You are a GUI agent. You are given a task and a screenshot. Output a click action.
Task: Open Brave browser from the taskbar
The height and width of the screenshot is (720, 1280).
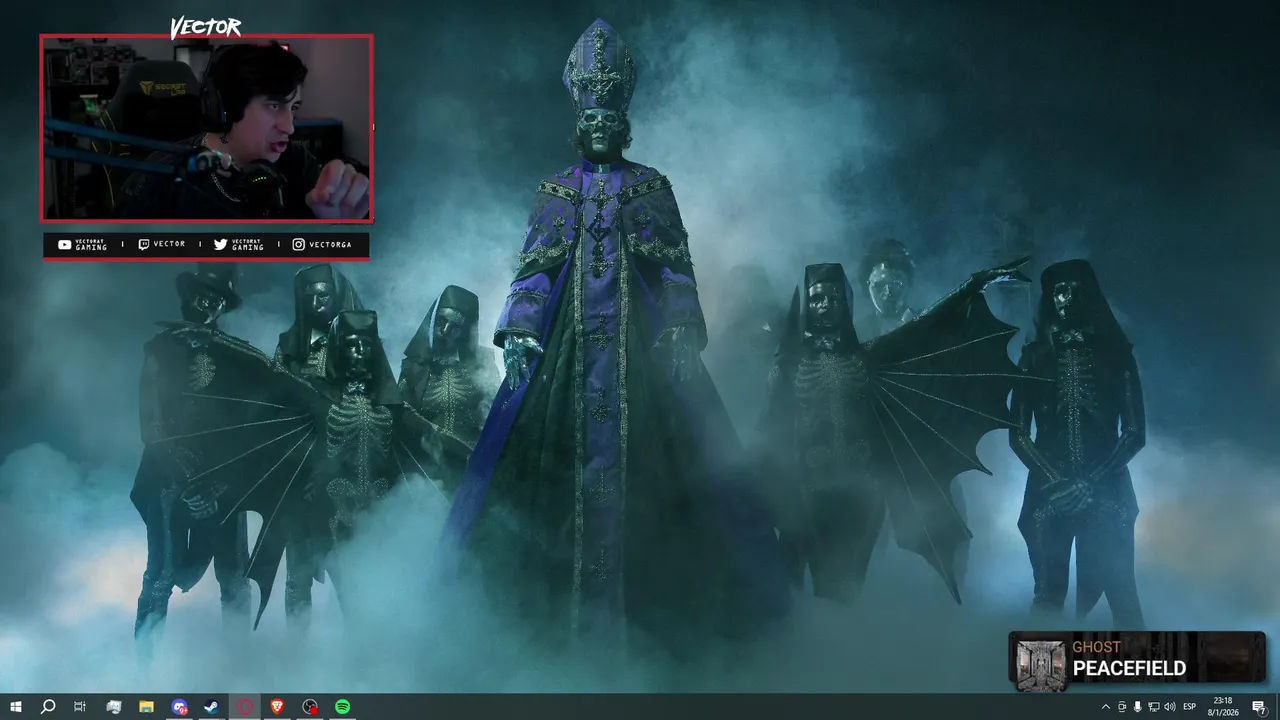277,707
